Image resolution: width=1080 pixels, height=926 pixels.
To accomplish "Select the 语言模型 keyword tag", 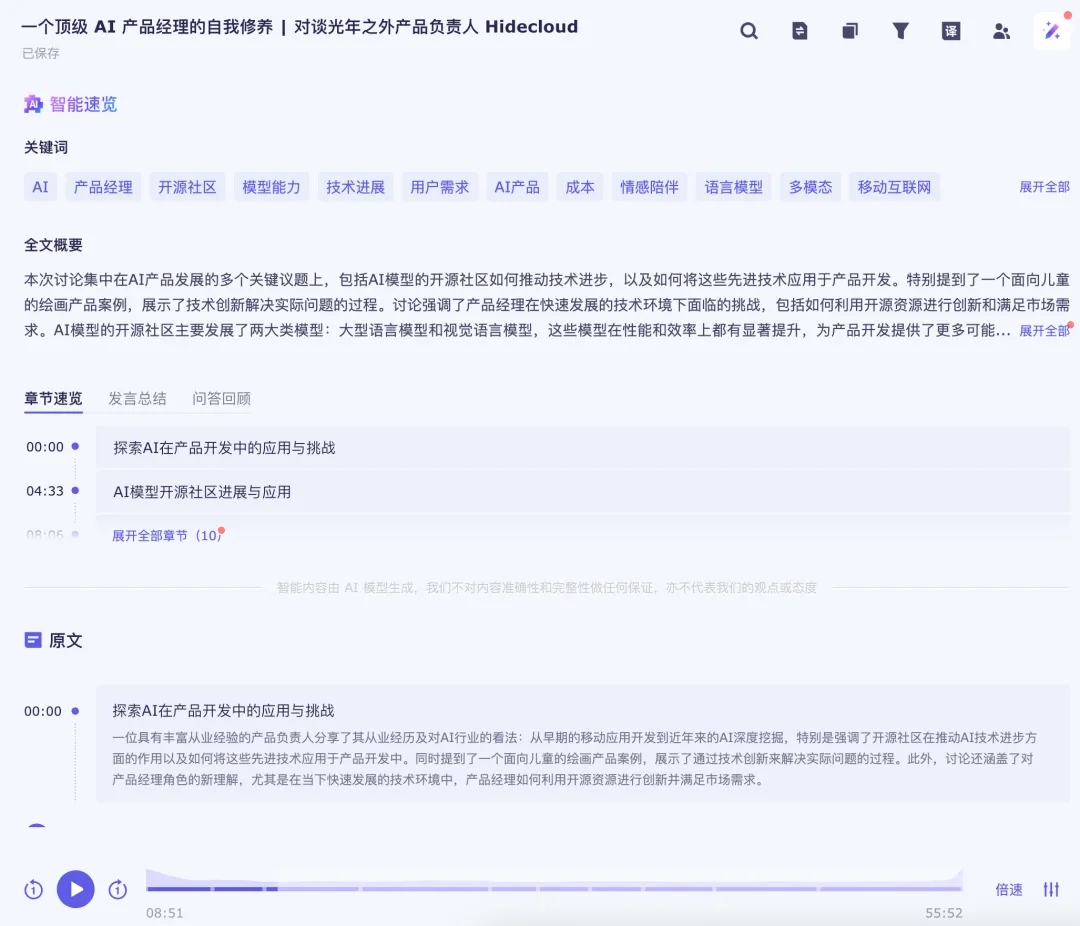I will tap(734, 187).
